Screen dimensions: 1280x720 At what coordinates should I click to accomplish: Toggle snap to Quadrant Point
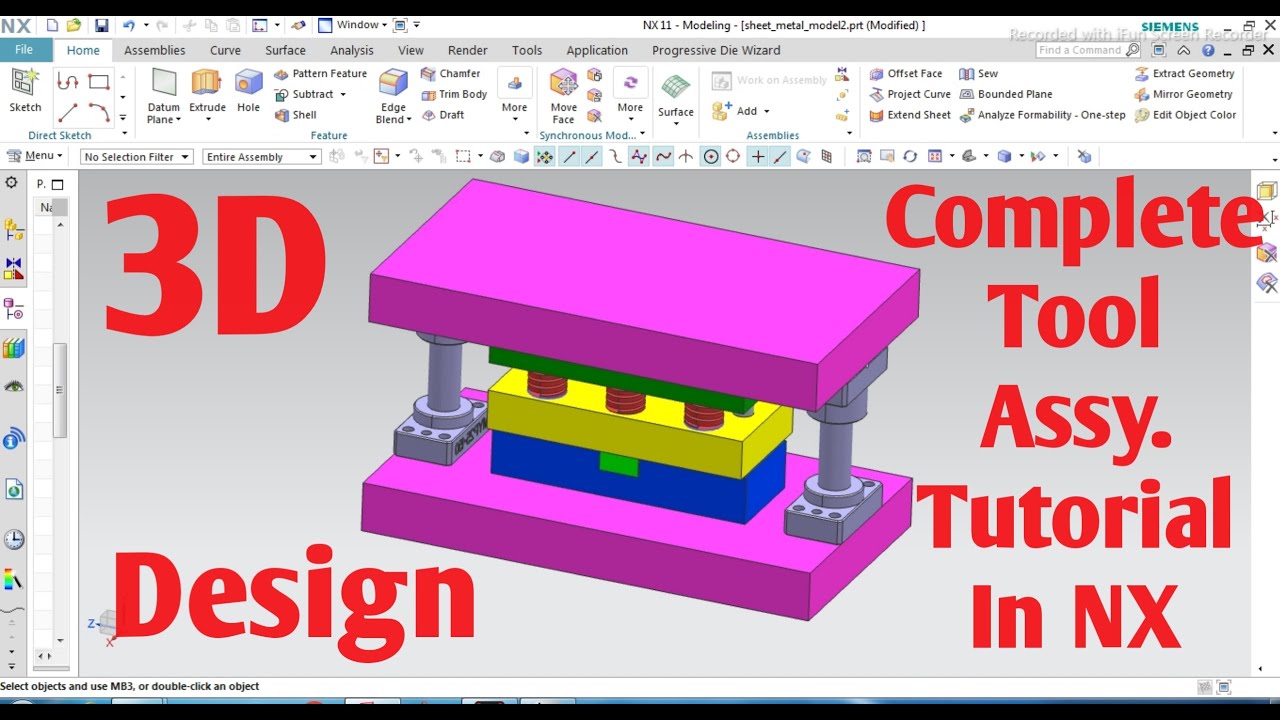733,157
